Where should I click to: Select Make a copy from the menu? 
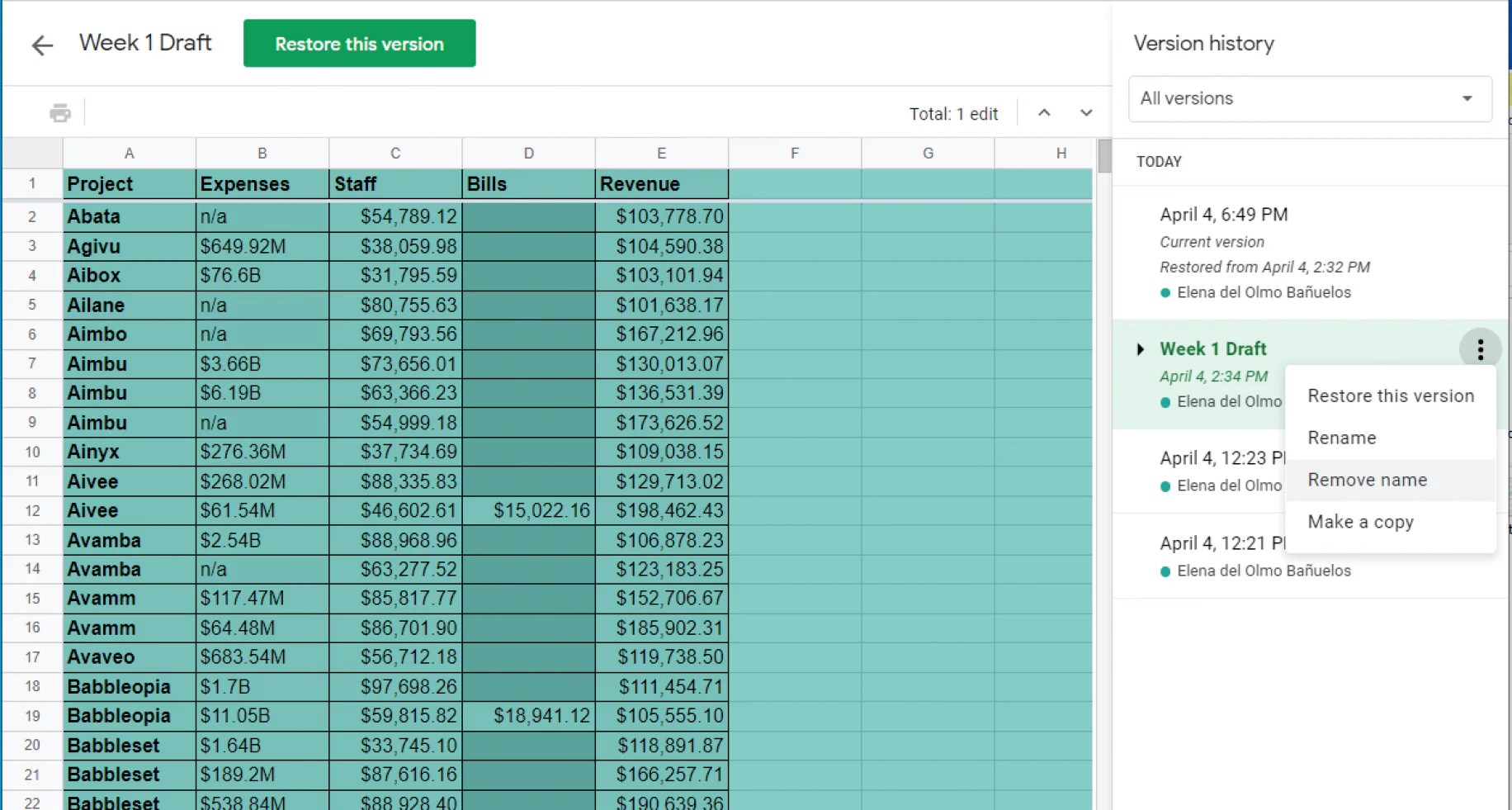pyautogui.click(x=1360, y=522)
